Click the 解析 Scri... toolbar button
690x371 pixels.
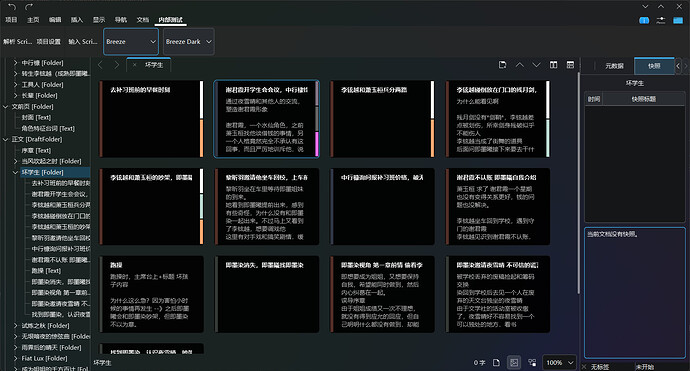(x=18, y=42)
